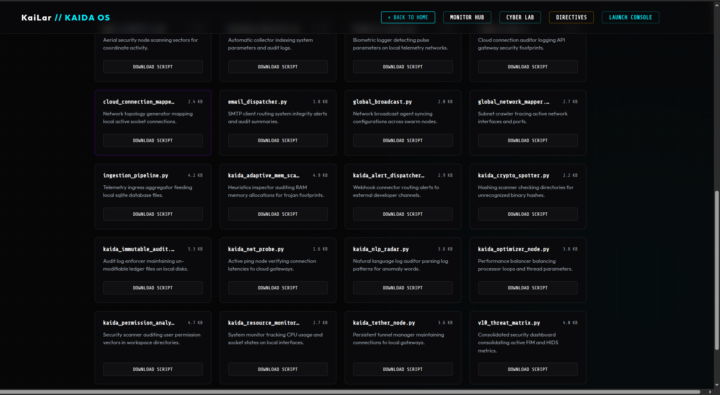
Task: Select the kaida_net_probe.py file title
Action: point(256,249)
